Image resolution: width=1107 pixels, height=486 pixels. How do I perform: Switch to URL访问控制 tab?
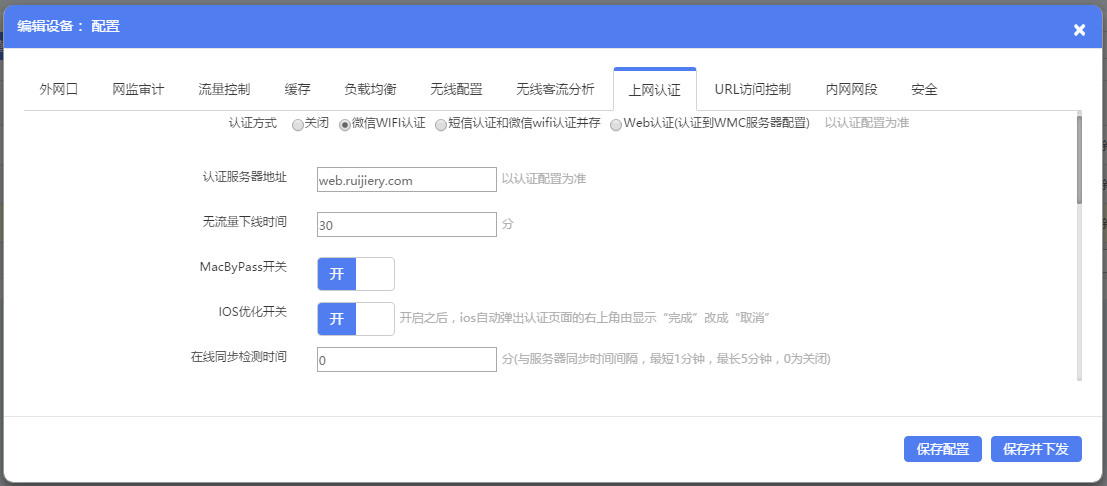click(x=752, y=89)
